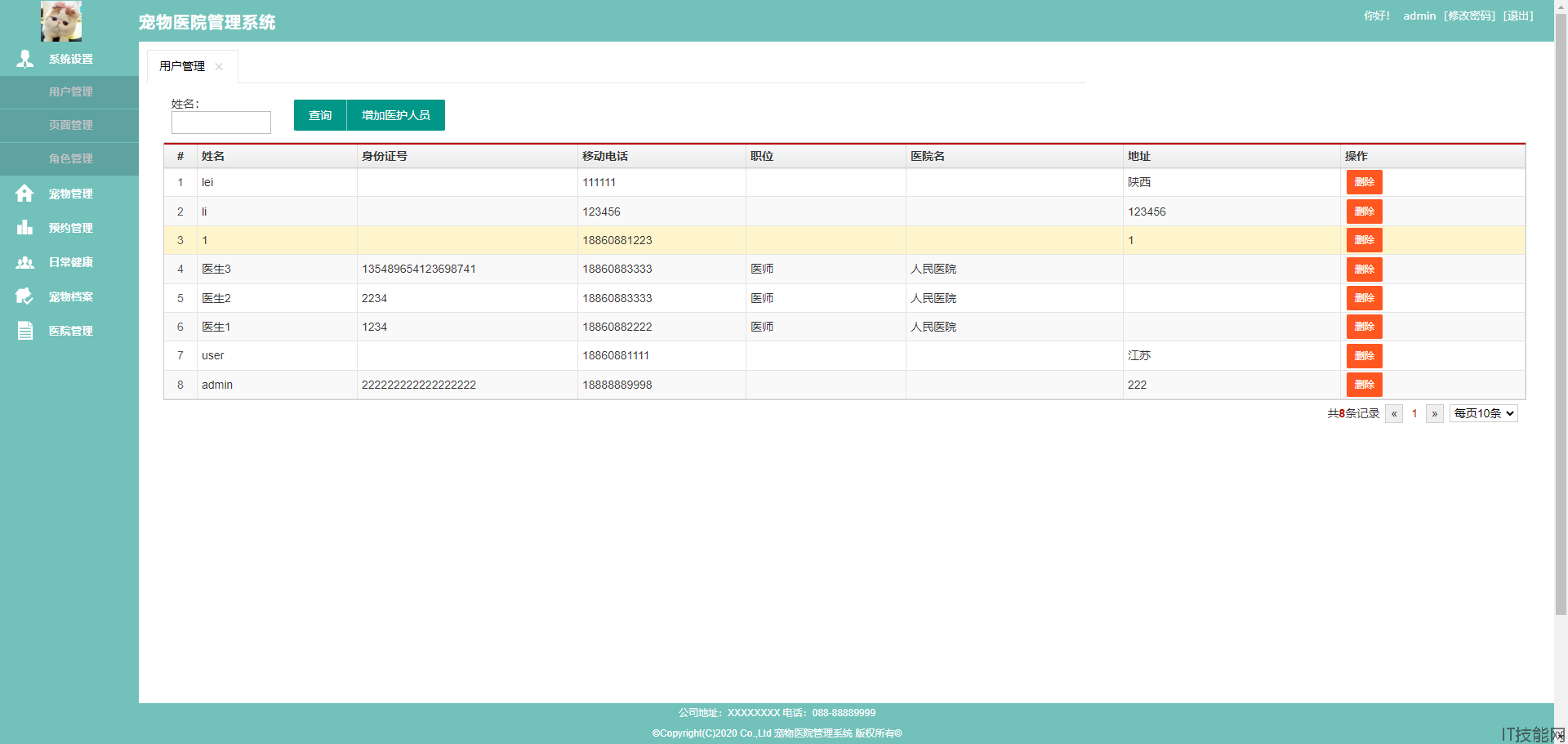Screen dimensions: 1568x744
Task: Open the 系统设置 menu
Action: 69,59
